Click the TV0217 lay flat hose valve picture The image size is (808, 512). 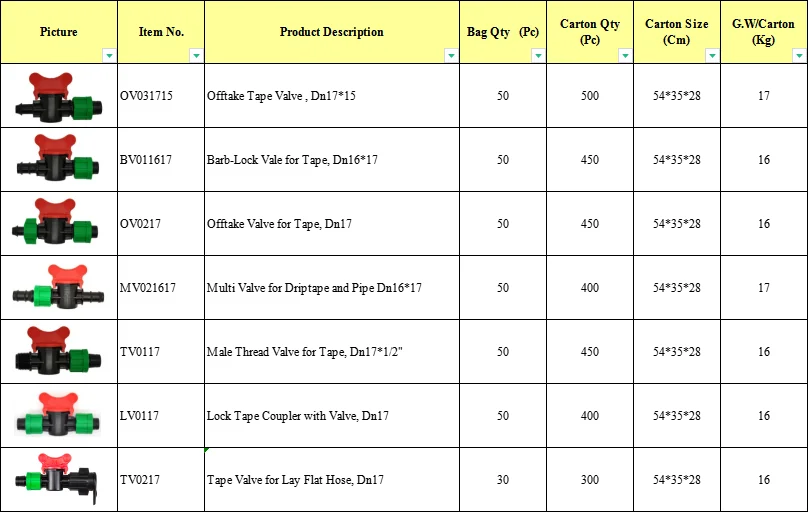56,479
